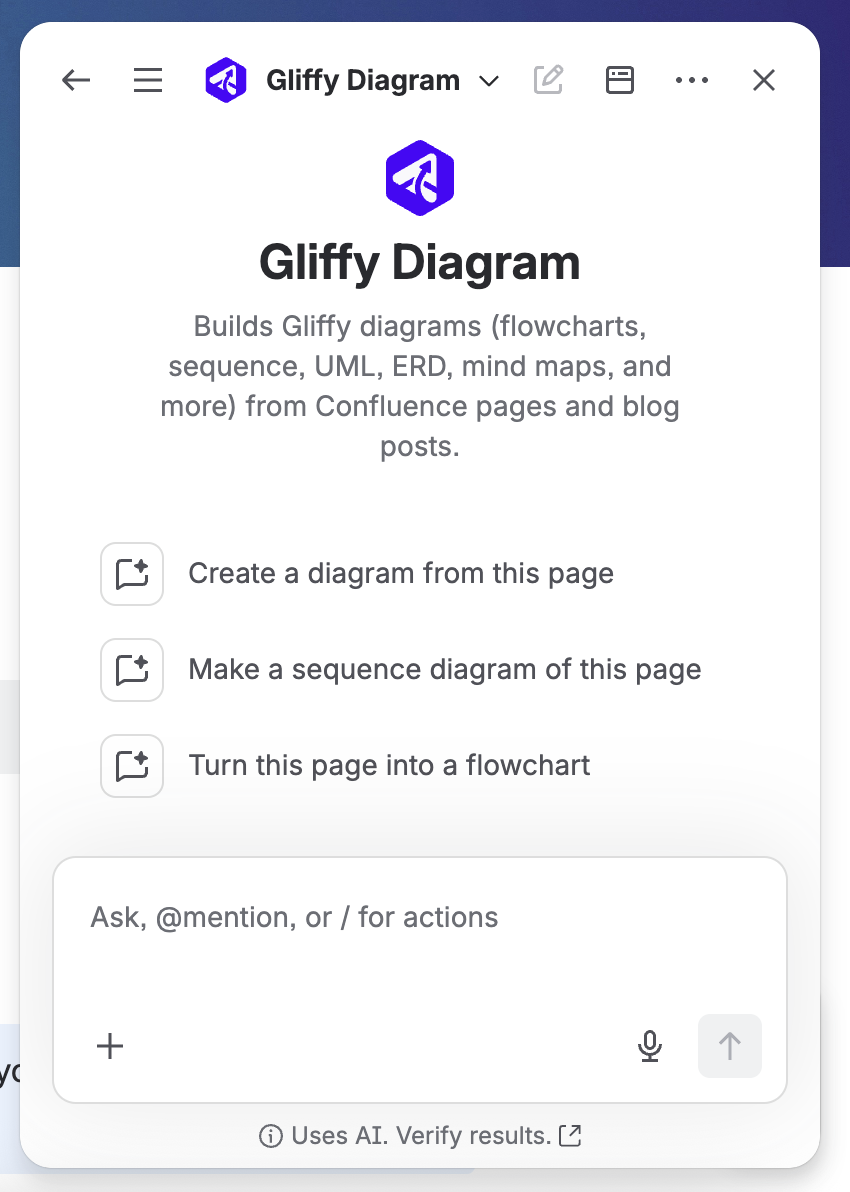Choose "Create a diagram from this page"

click(x=401, y=573)
